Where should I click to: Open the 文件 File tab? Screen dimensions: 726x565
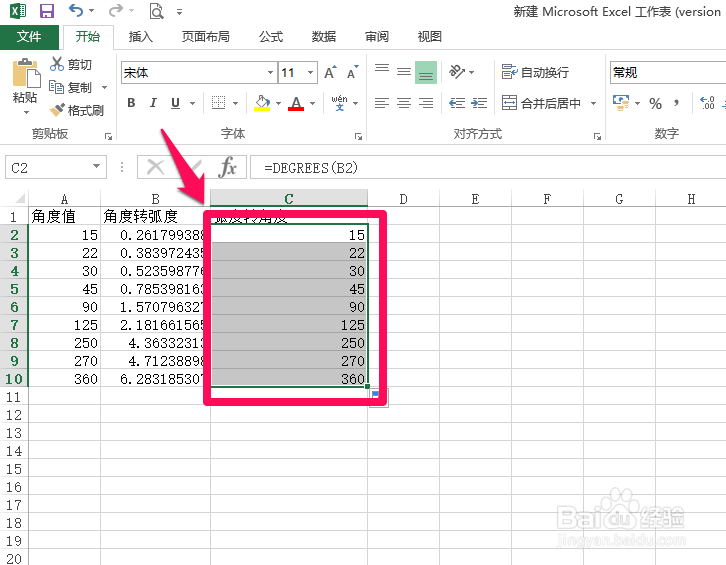29,37
